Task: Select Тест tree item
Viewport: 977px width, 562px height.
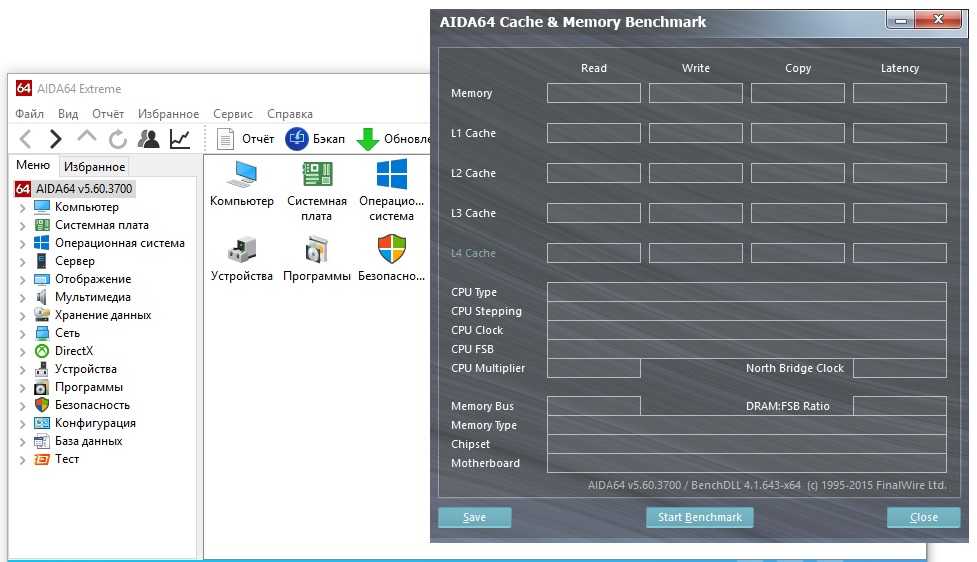Action: coord(67,459)
